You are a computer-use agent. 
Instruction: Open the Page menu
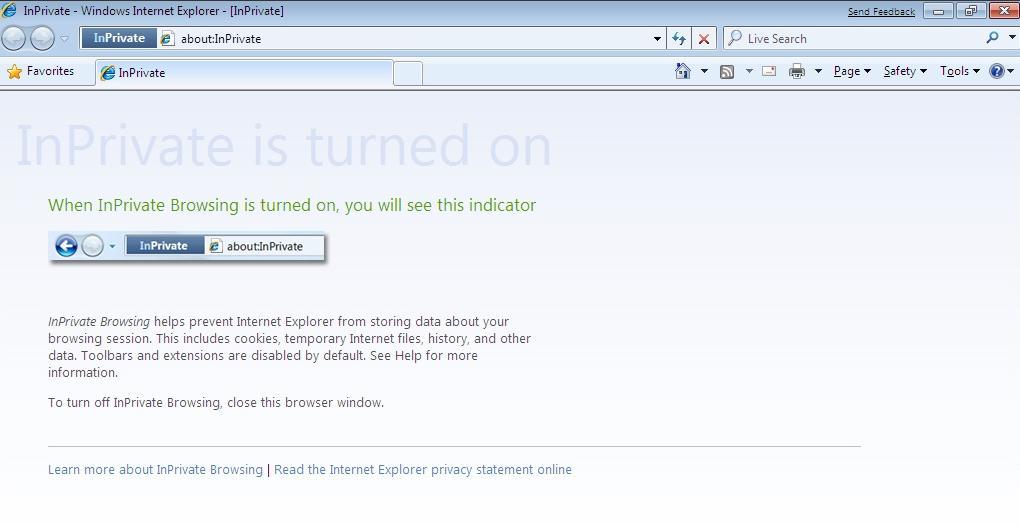click(x=851, y=71)
